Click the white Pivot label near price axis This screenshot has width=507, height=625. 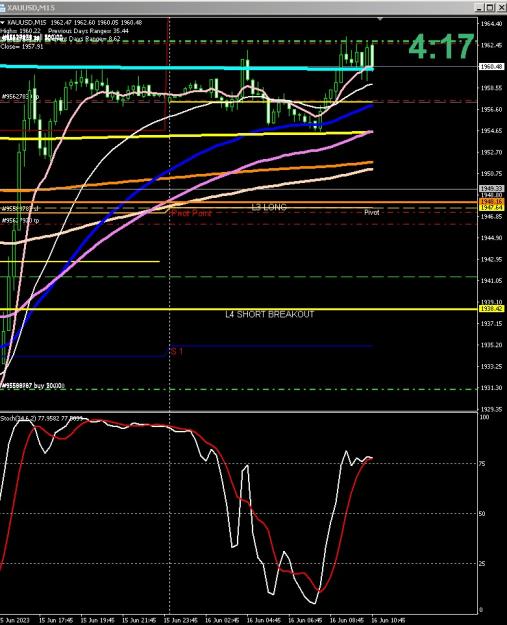click(372, 212)
